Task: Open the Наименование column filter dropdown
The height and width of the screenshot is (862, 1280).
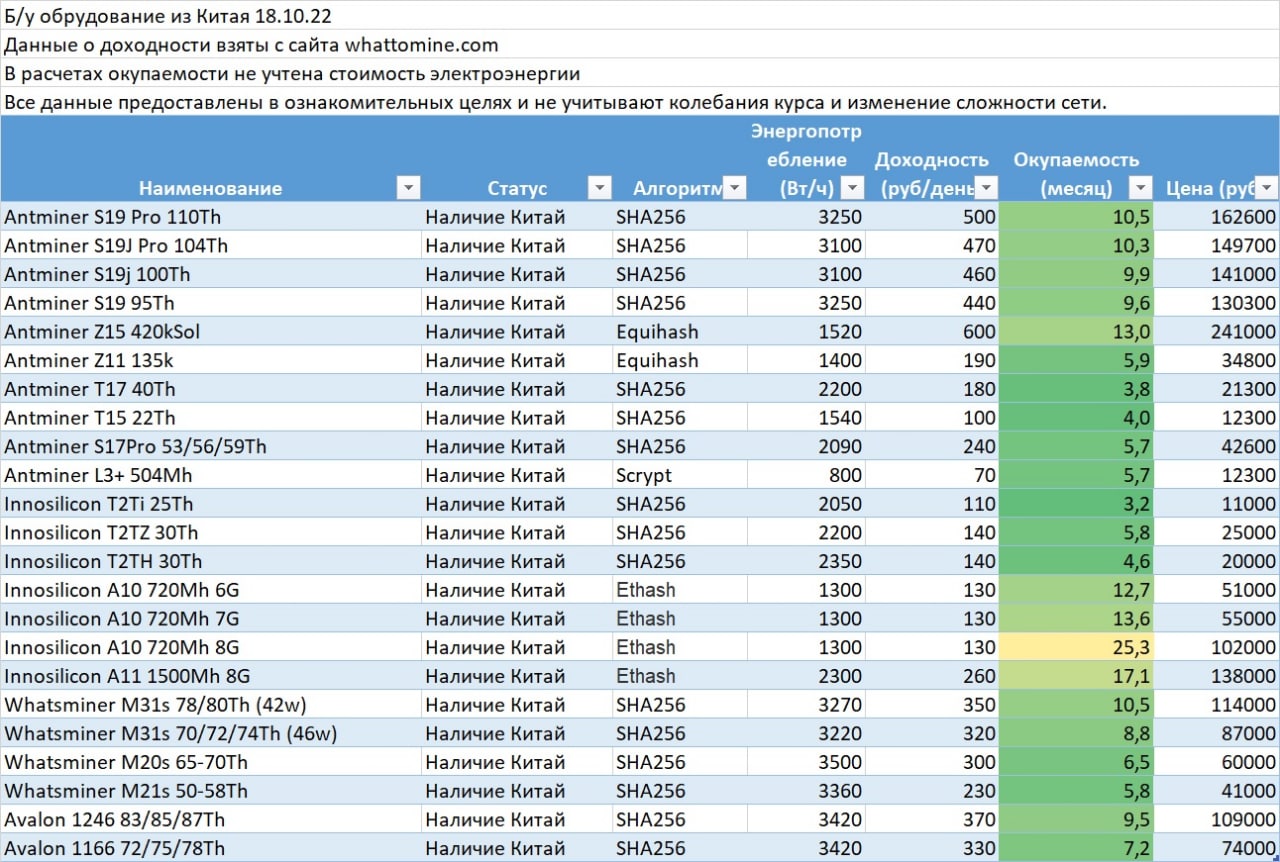Action: click(x=408, y=188)
